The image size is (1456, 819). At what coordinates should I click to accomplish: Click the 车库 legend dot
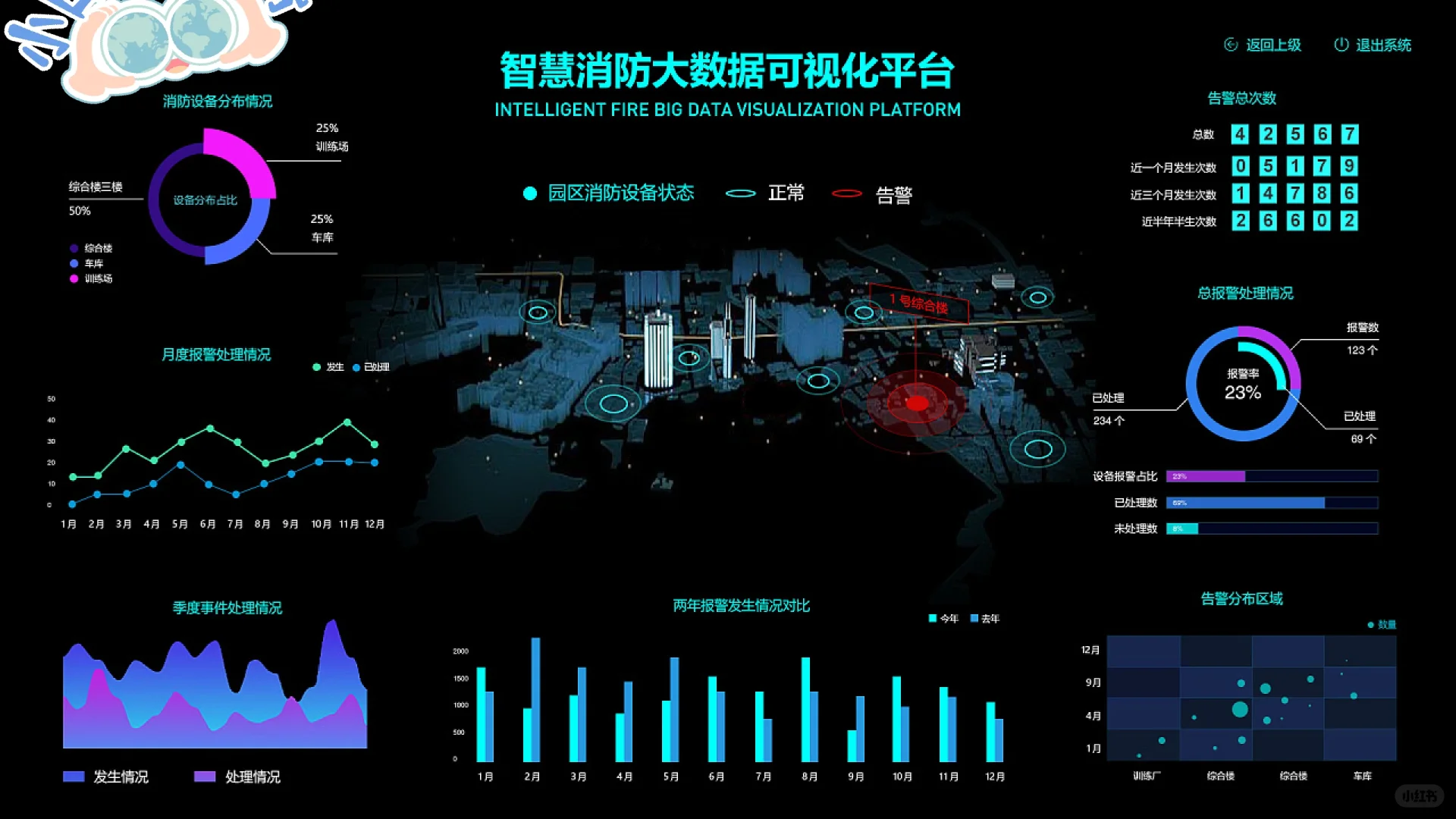[x=74, y=263]
